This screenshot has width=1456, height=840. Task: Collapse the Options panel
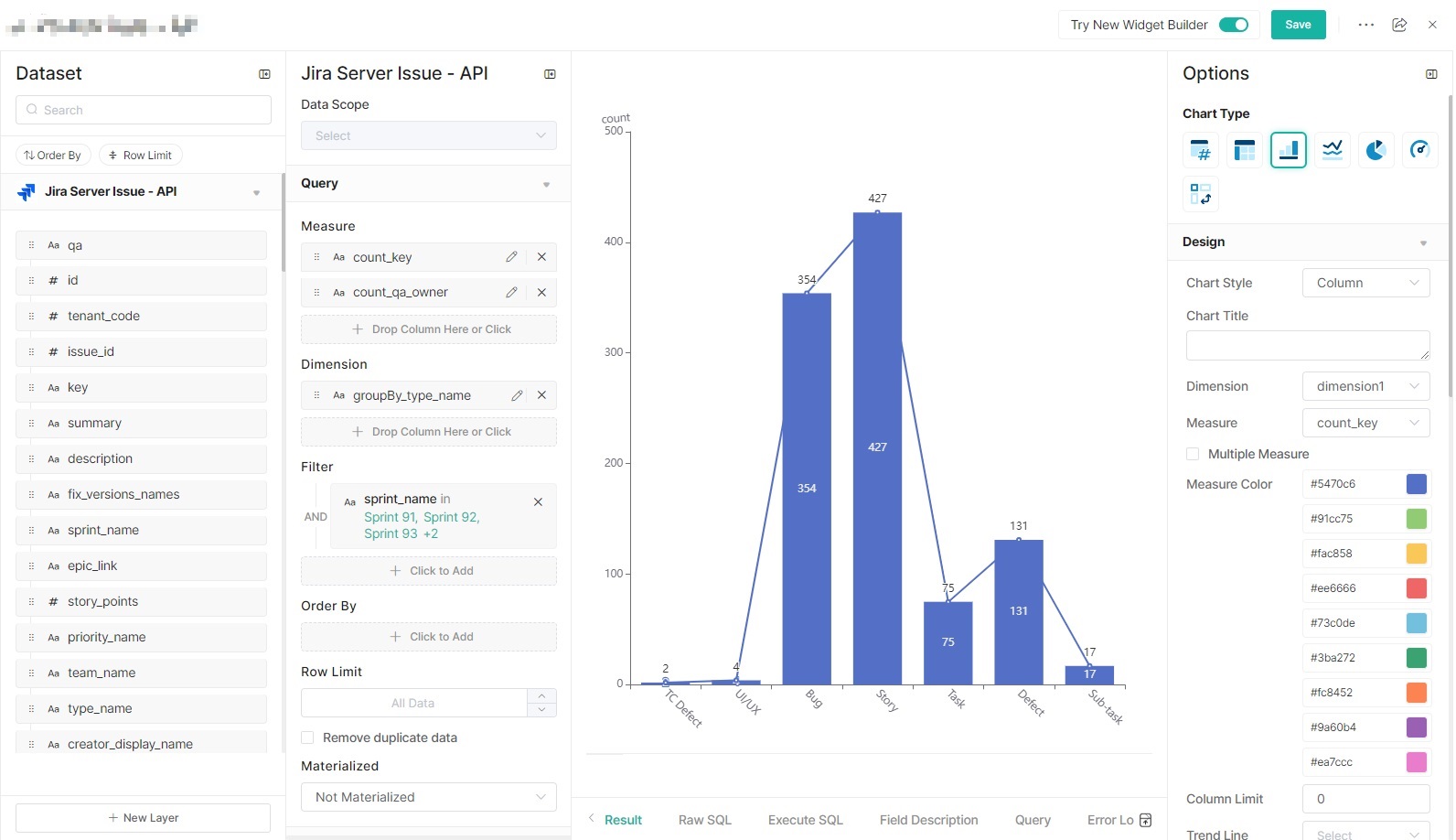(x=1431, y=74)
